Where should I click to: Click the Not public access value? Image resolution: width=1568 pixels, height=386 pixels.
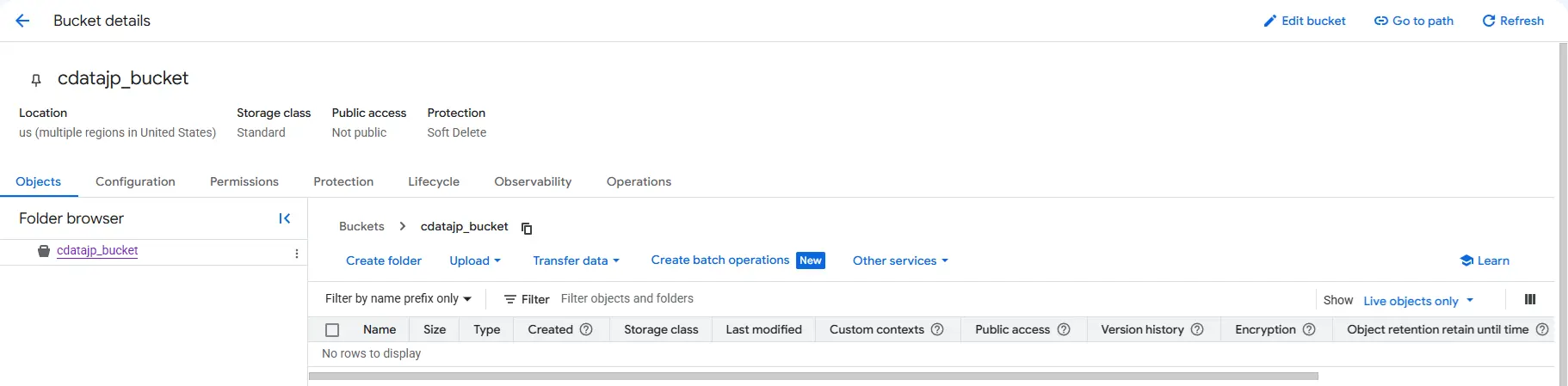tap(360, 132)
